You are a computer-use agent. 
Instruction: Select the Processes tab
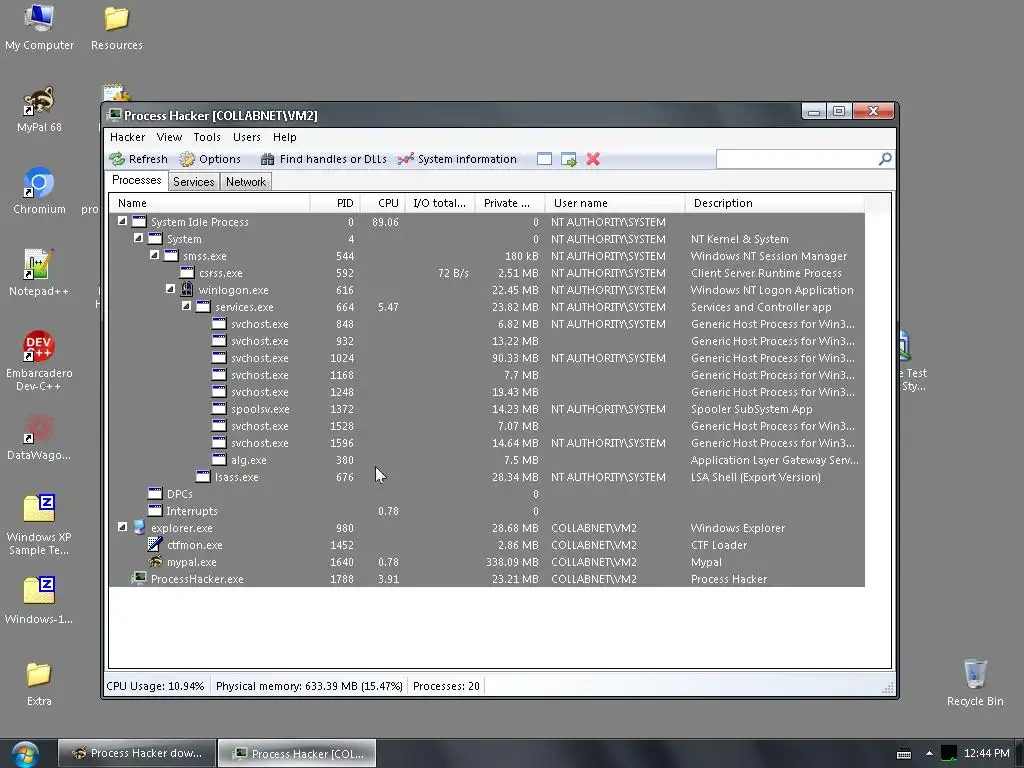136,180
